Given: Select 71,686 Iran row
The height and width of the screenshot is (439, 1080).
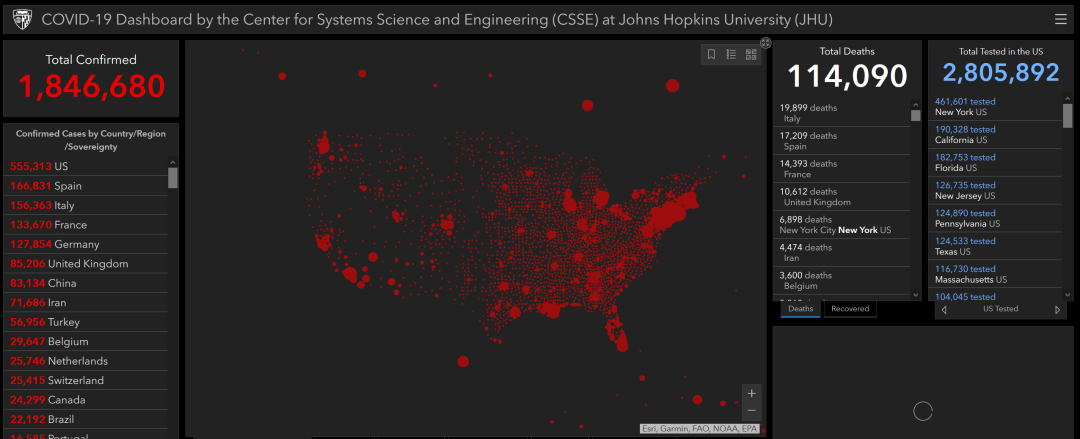Looking at the screenshot, I should click(x=85, y=303).
